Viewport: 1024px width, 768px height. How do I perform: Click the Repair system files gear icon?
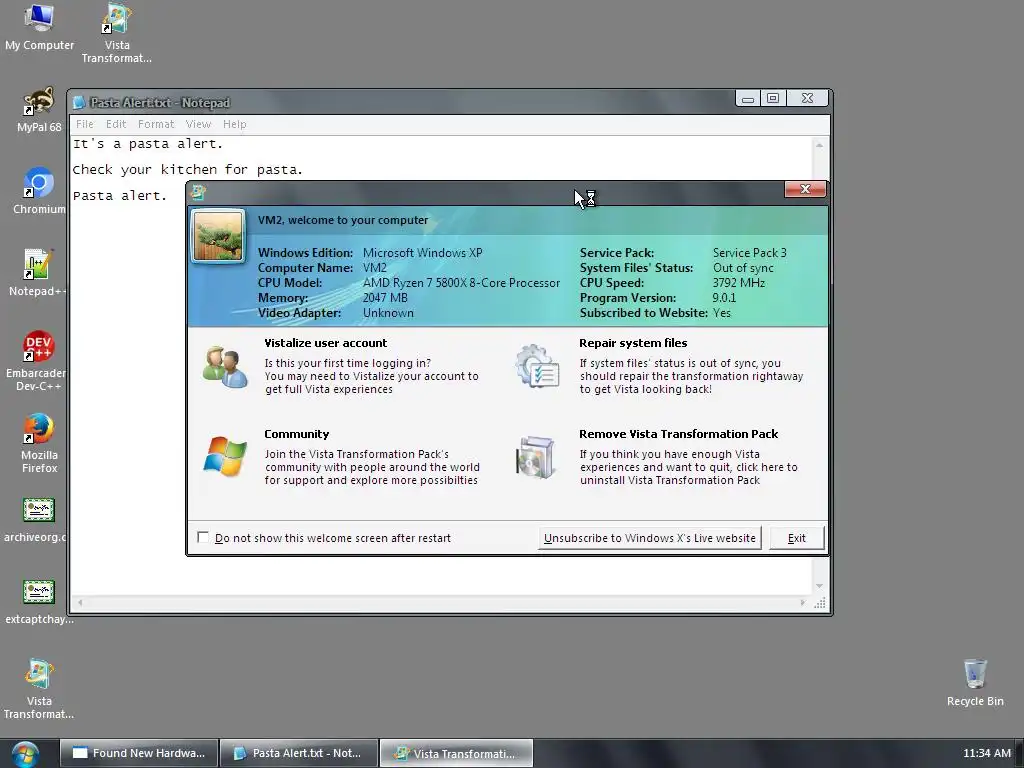coord(537,366)
